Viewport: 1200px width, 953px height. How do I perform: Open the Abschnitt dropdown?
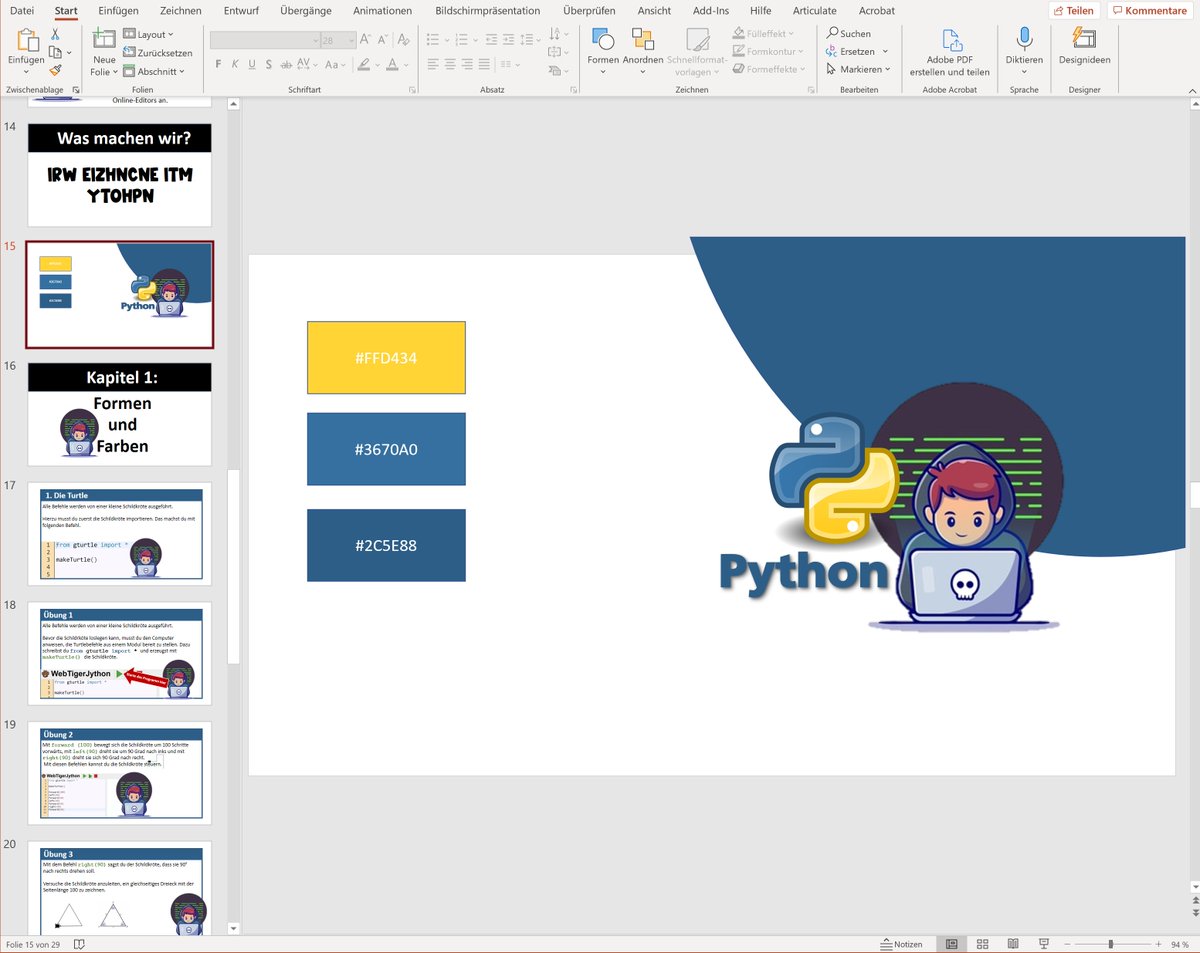154,72
